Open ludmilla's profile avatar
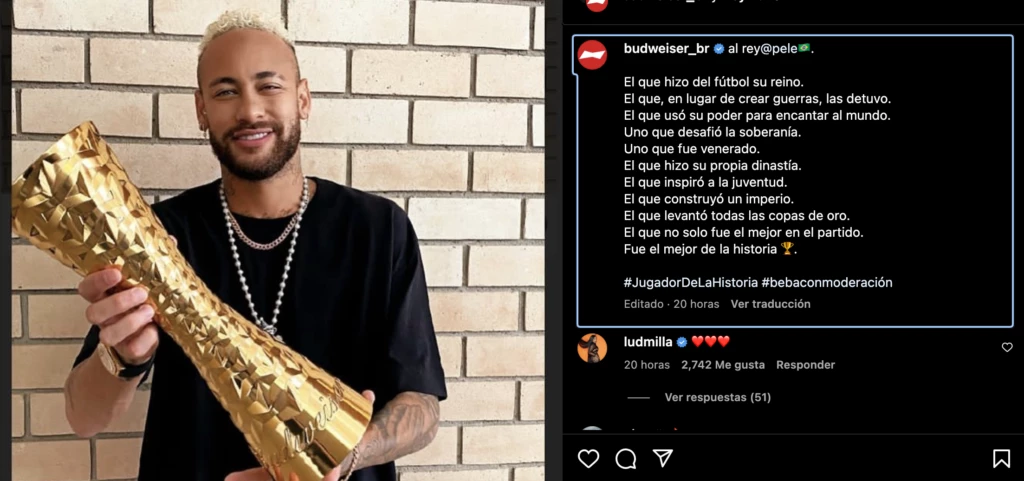Viewport: 1024px width, 481px height. [x=592, y=348]
